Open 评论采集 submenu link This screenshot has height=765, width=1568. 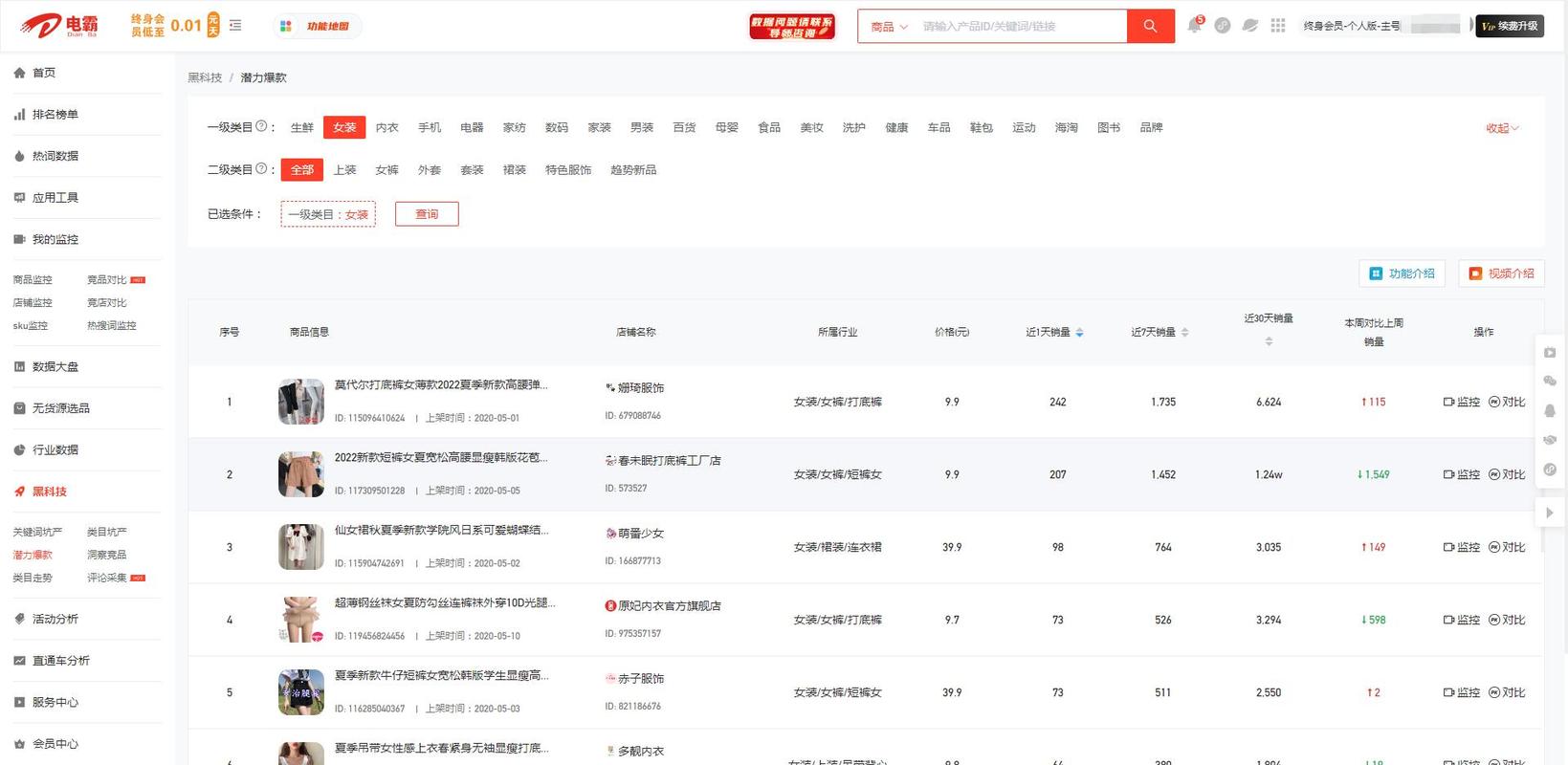(106, 578)
